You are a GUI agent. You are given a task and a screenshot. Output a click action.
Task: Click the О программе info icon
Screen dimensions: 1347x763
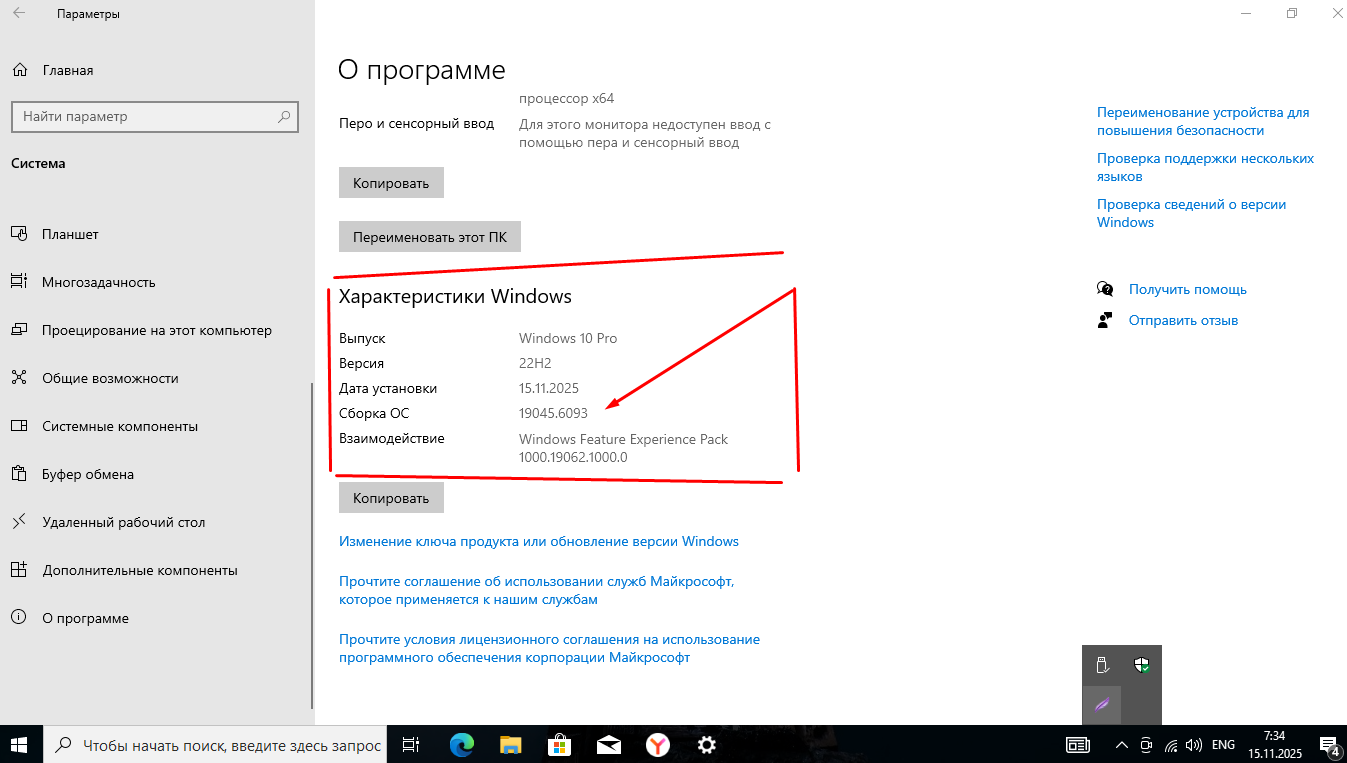coord(18,618)
